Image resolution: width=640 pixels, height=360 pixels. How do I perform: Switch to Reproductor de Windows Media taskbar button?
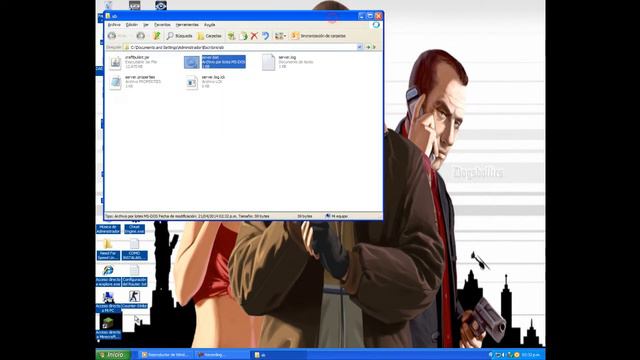(x=165, y=355)
